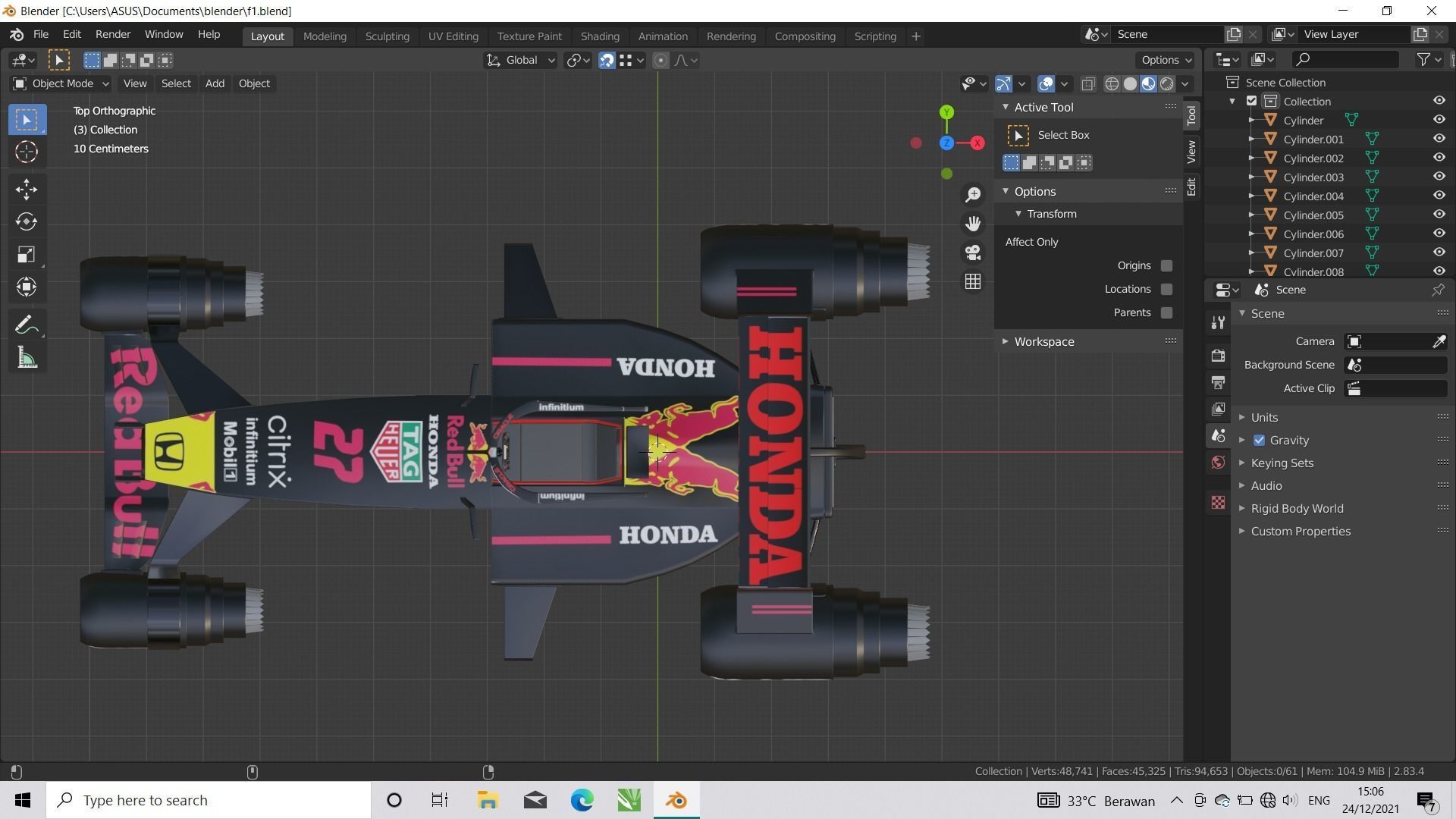
Task: Switch to material preview shading
Action: pos(1148,84)
